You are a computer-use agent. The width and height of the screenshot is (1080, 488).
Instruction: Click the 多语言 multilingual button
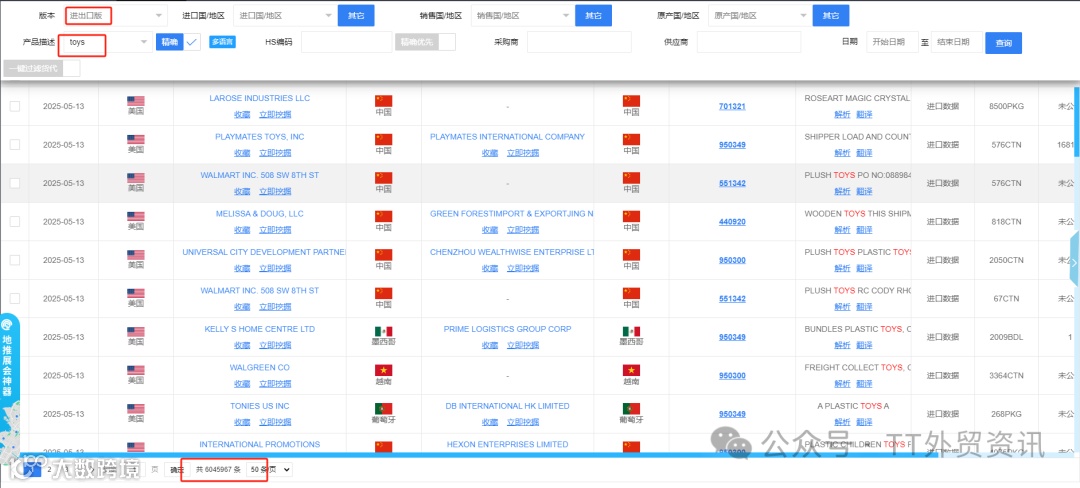pos(222,42)
